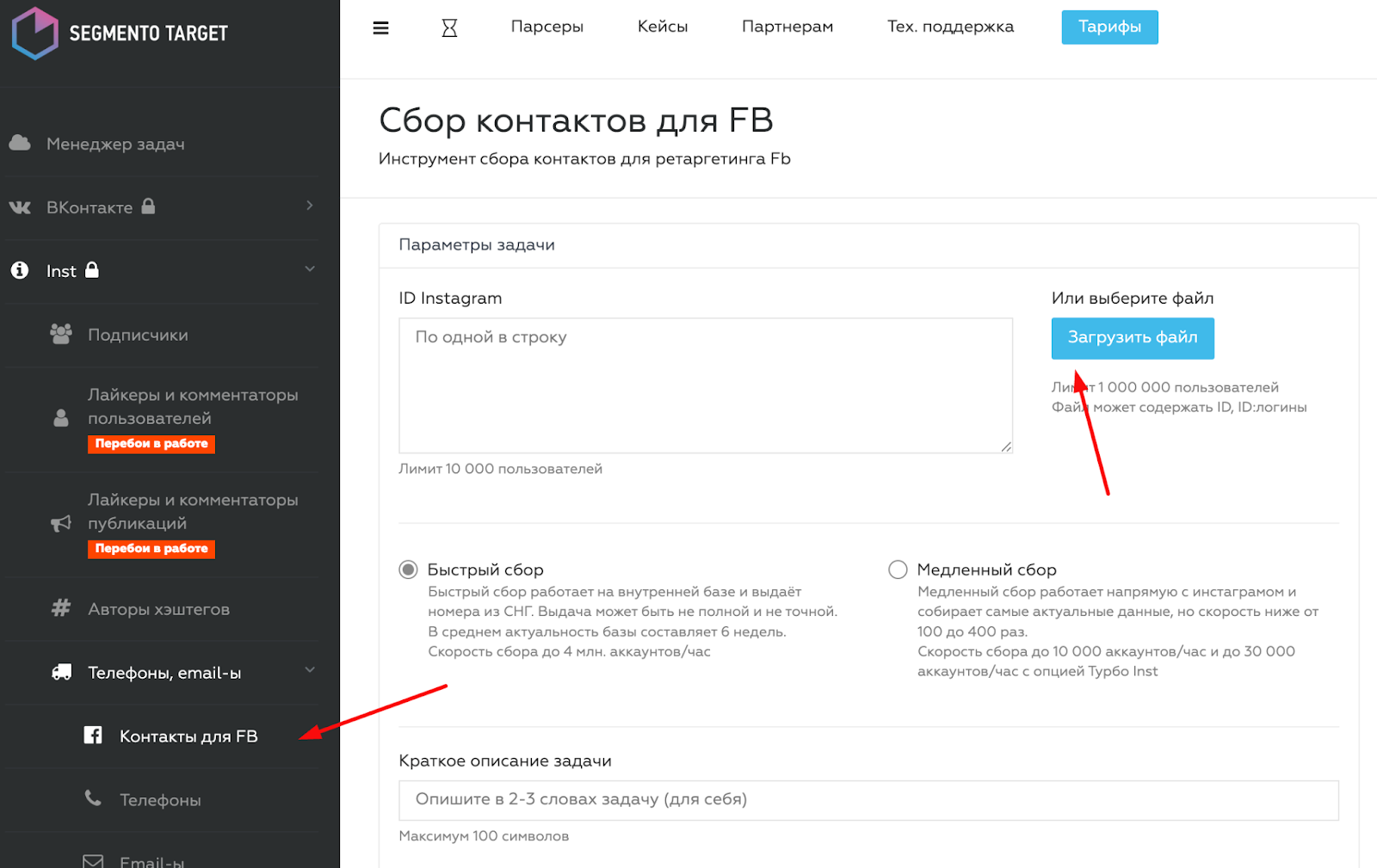Open Лайкеры и комментаторы публикаций item
The image size is (1377, 868).
[193, 511]
